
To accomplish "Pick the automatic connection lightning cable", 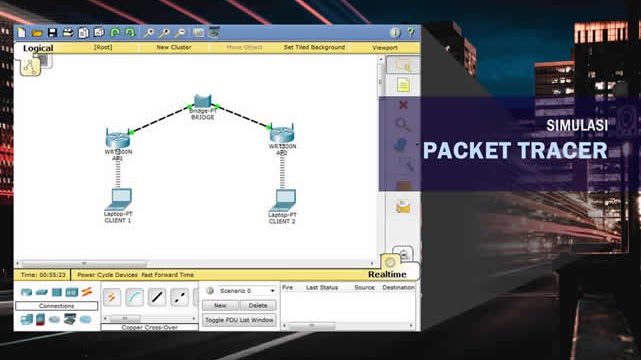I will point(112,297).
